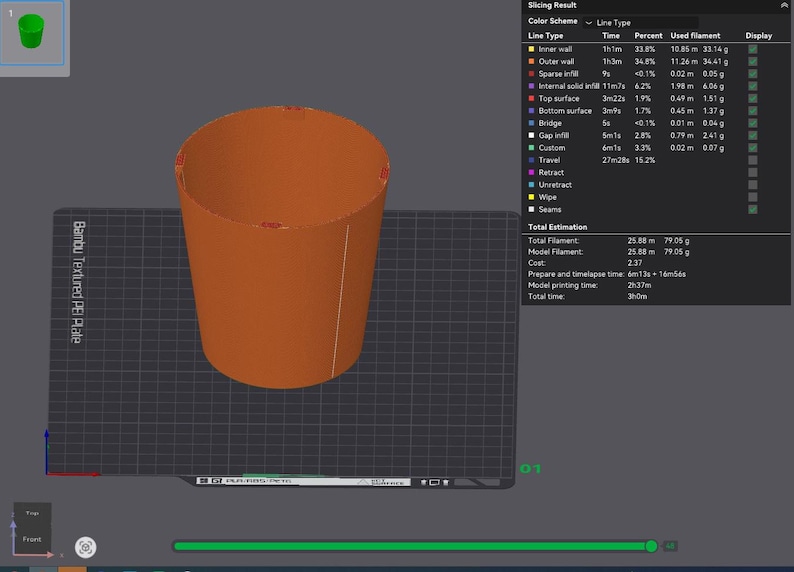Image resolution: width=794 pixels, height=572 pixels.
Task: Hide Sparse infill lines via its checkbox
Action: (753, 74)
